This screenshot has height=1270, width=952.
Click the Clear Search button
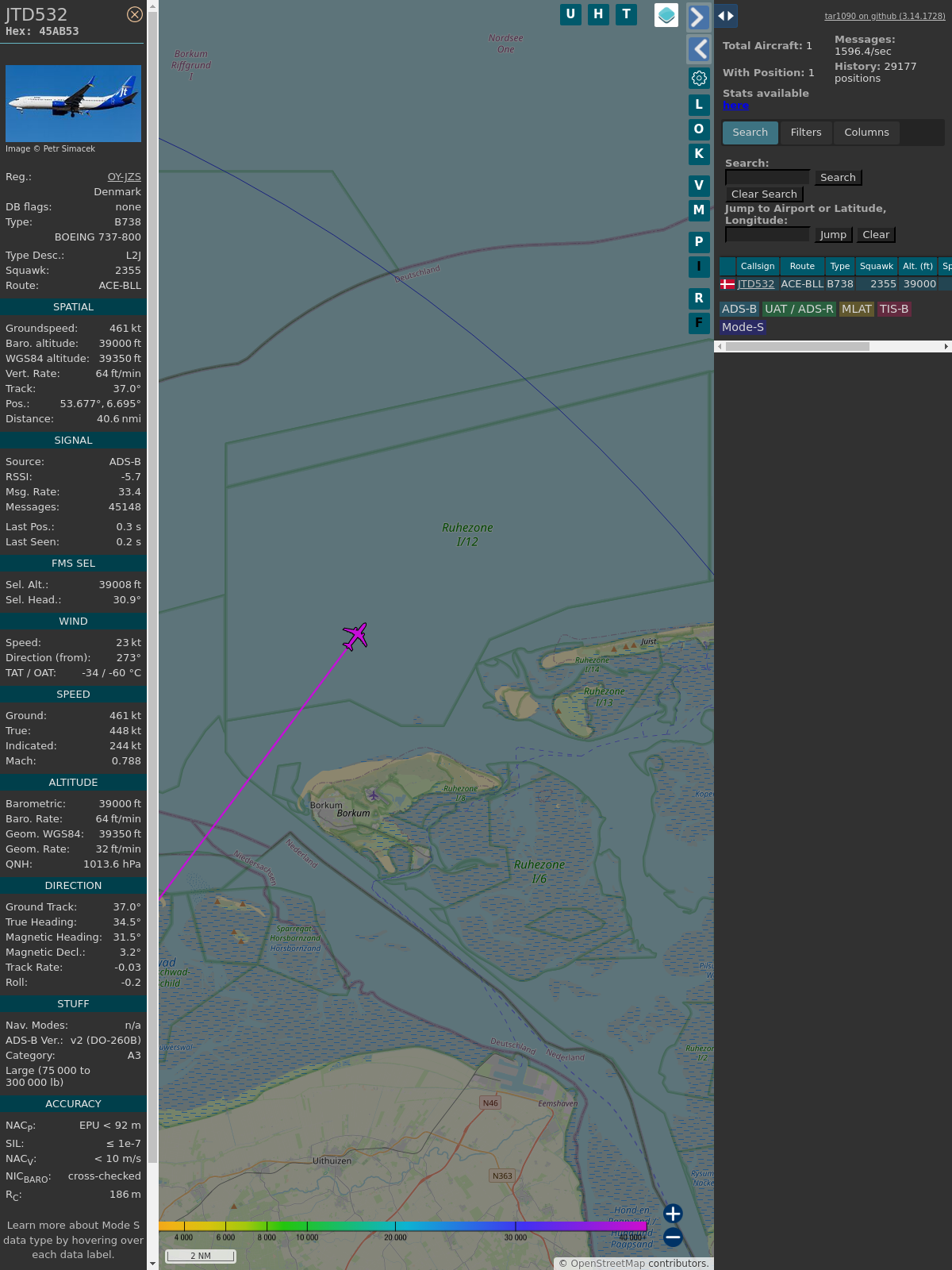point(764,194)
